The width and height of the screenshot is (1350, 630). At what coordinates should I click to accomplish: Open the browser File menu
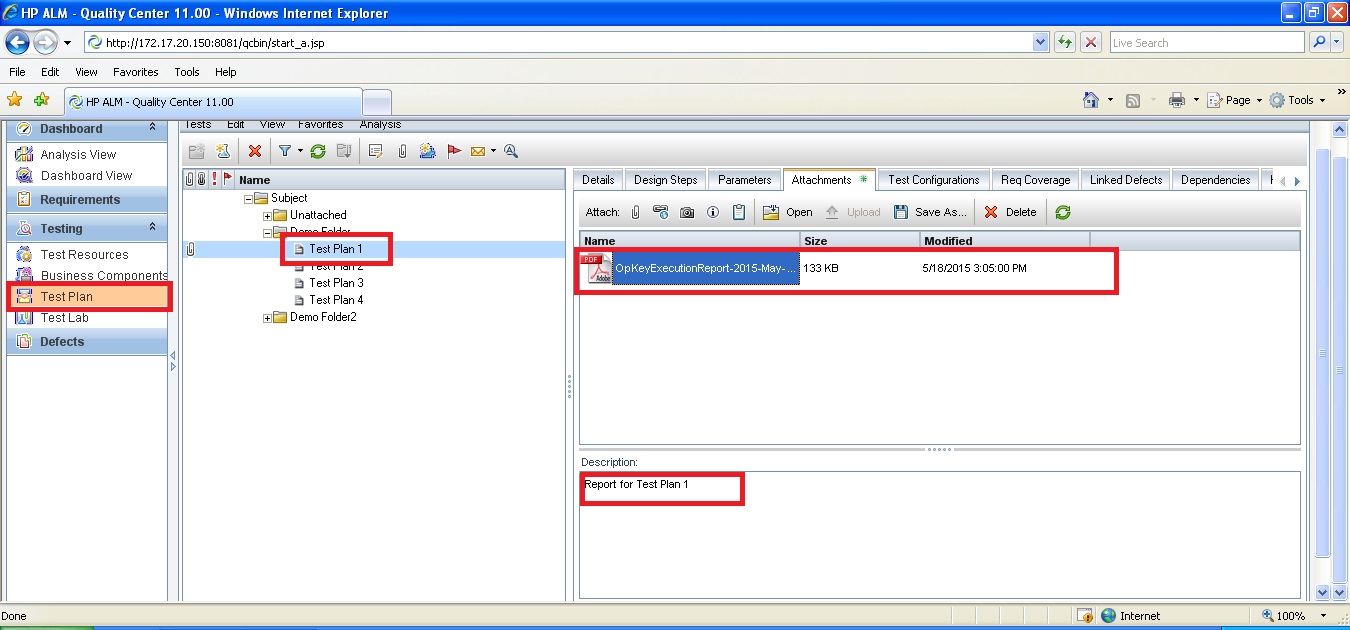pos(17,72)
